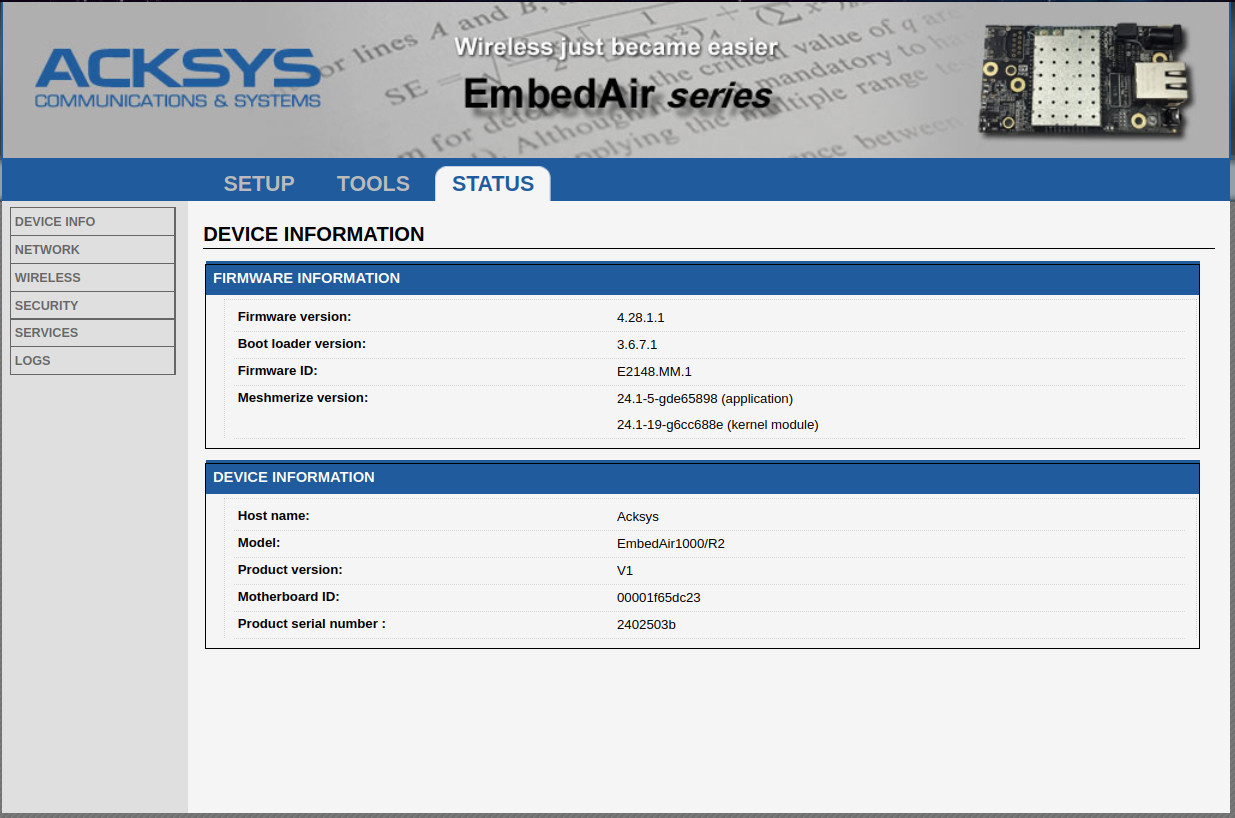1235x818 pixels.
Task: Click the model value EmbedAir1000/R2
Action: click(x=670, y=544)
